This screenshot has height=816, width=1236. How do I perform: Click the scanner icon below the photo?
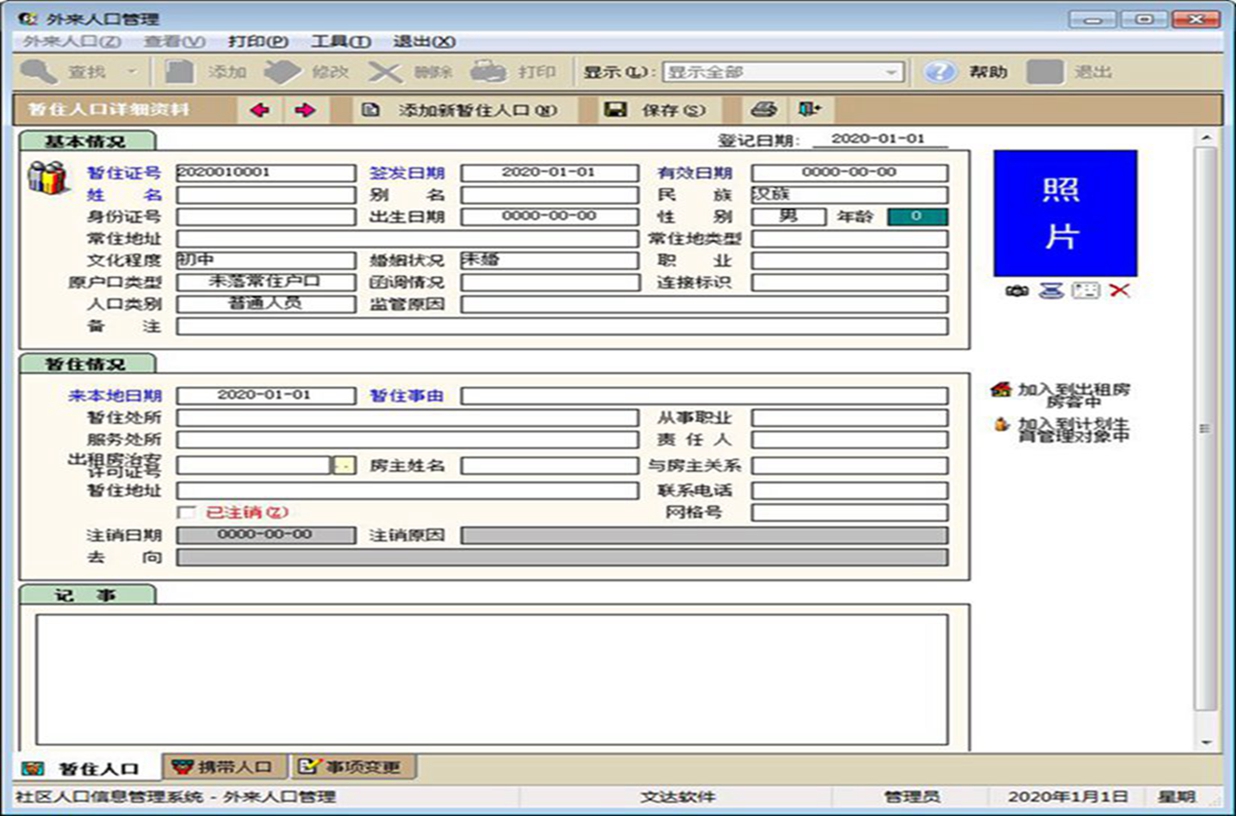1050,290
